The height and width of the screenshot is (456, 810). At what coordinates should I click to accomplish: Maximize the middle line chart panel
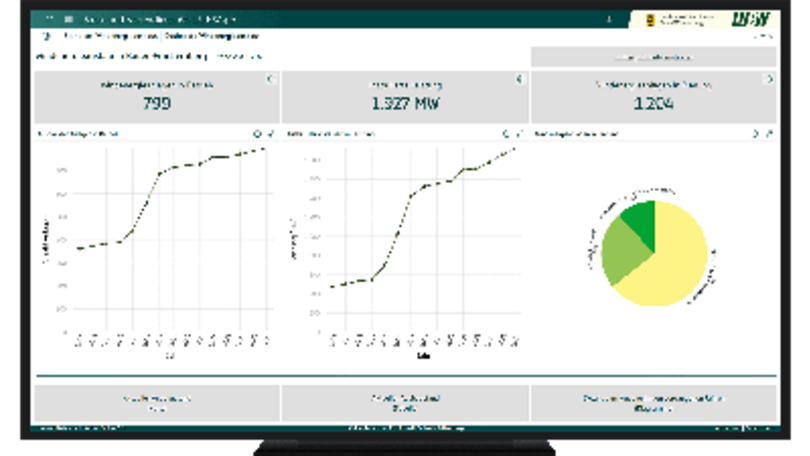coord(519,133)
